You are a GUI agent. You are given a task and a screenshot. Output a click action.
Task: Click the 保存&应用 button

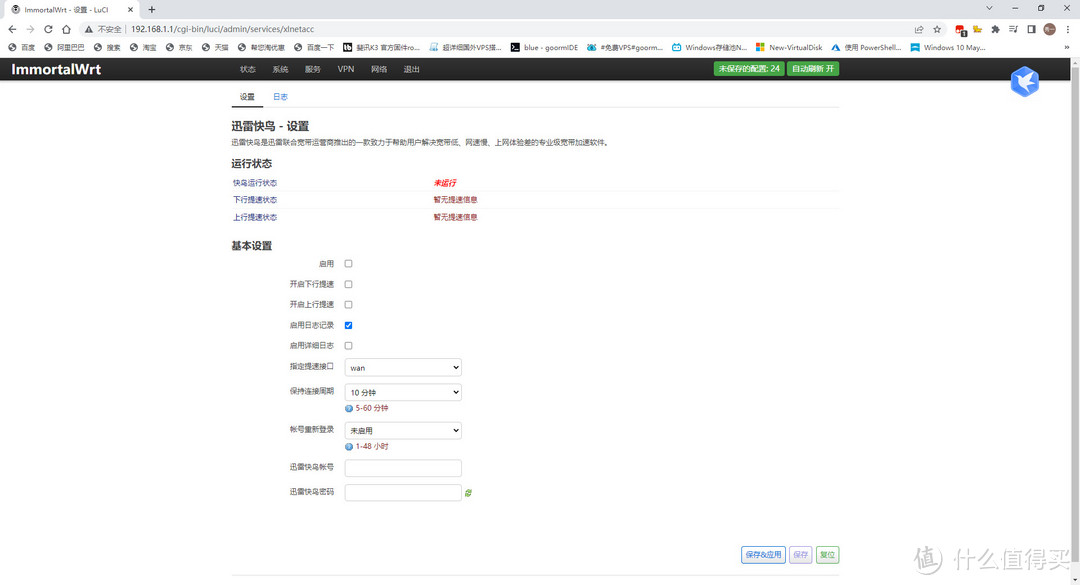coord(763,555)
